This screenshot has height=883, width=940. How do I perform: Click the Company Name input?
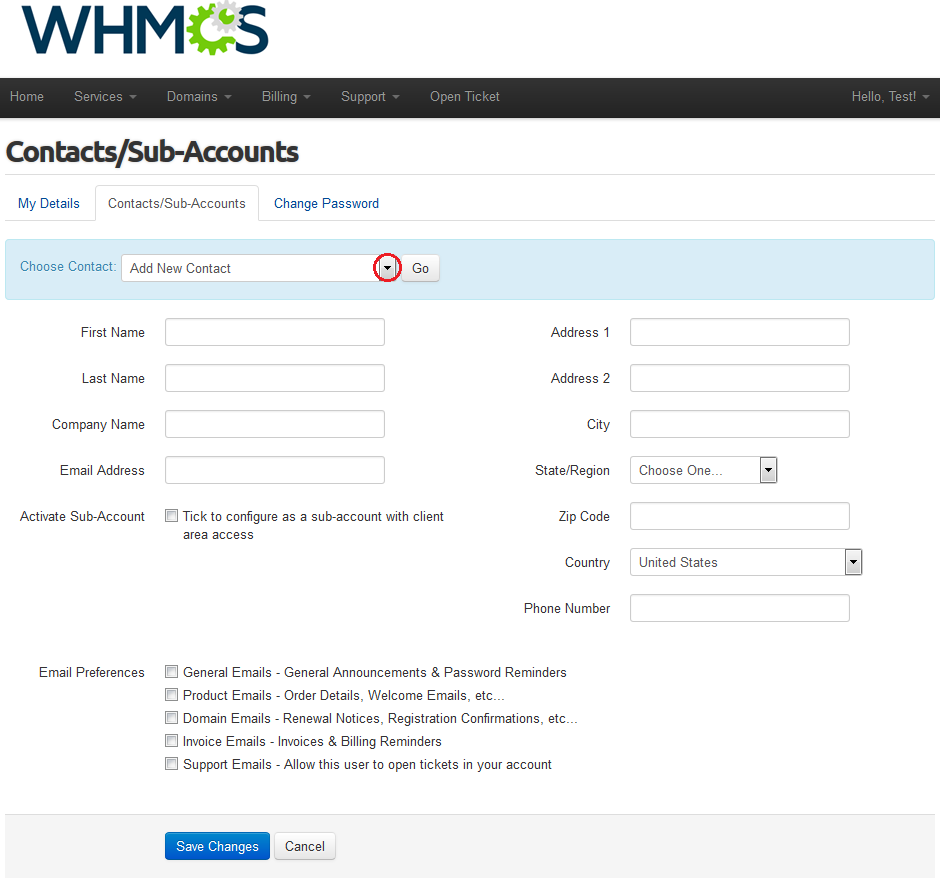coord(275,424)
